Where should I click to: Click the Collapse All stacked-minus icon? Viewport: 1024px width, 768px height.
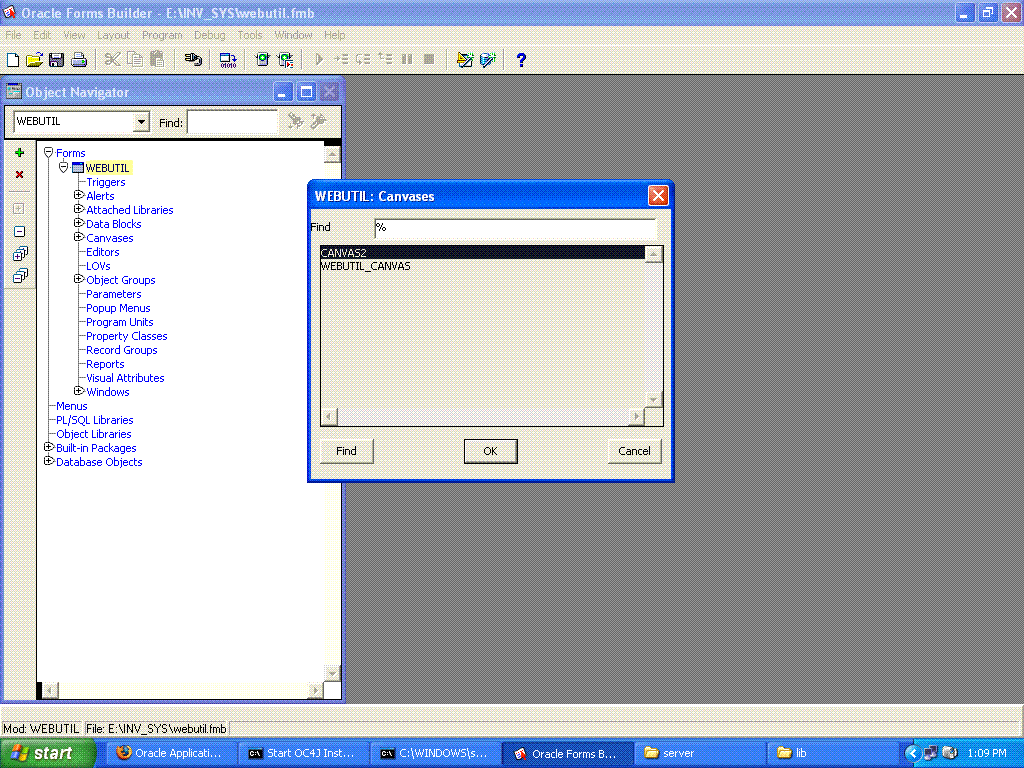coord(19,276)
